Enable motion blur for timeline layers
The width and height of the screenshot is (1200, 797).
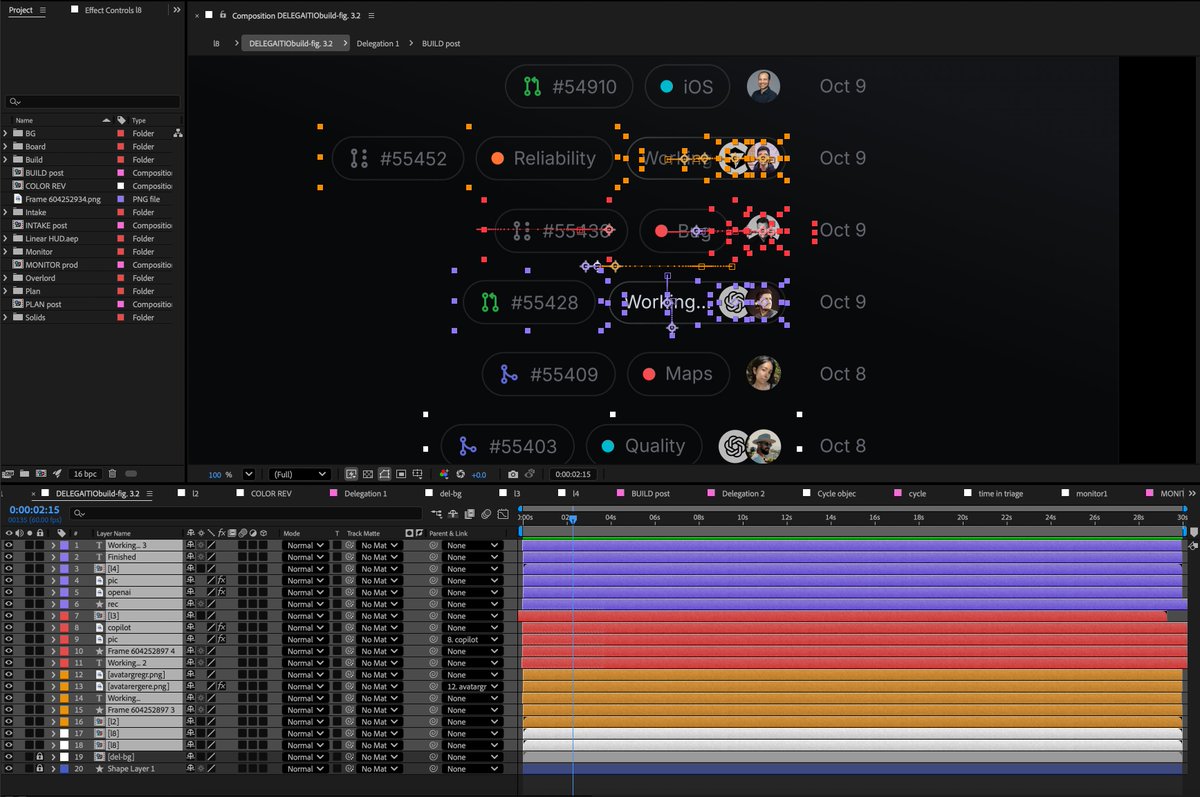pos(484,513)
